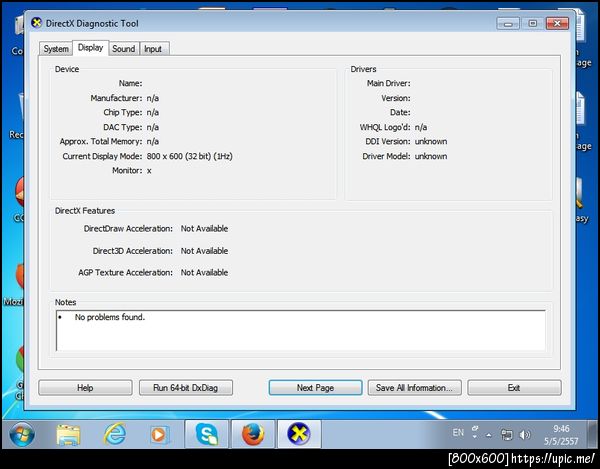Click DAC Type 'n/a' value
600x469 pixels.
(153, 127)
